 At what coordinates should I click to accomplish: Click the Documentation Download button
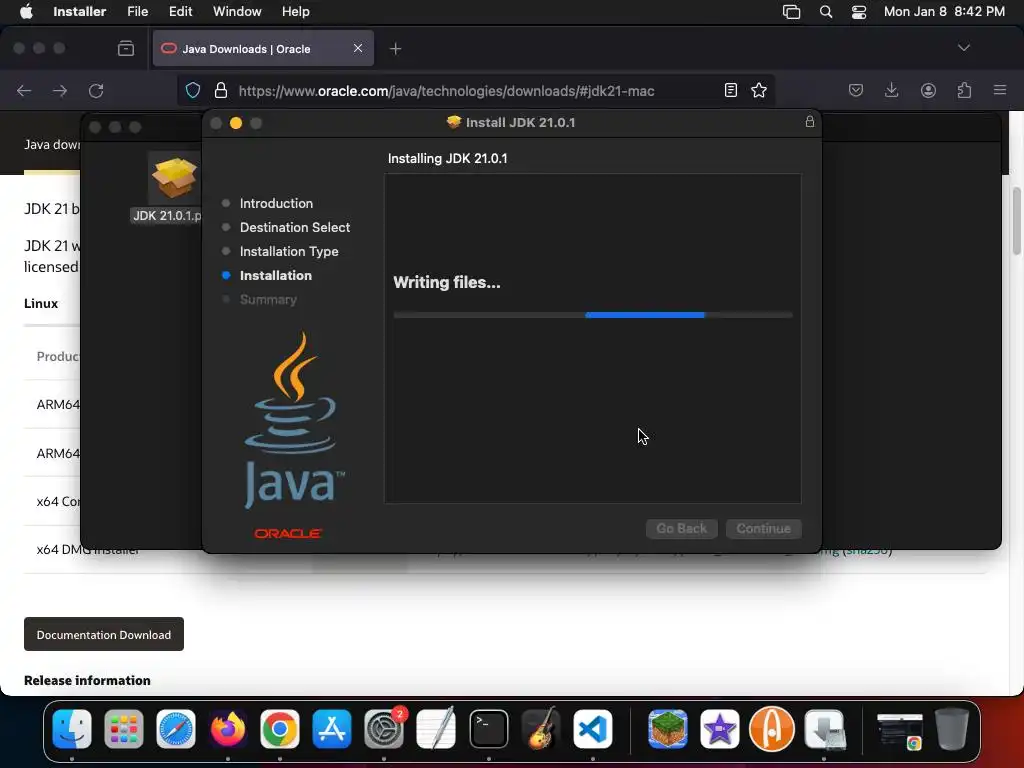[104, 634]
